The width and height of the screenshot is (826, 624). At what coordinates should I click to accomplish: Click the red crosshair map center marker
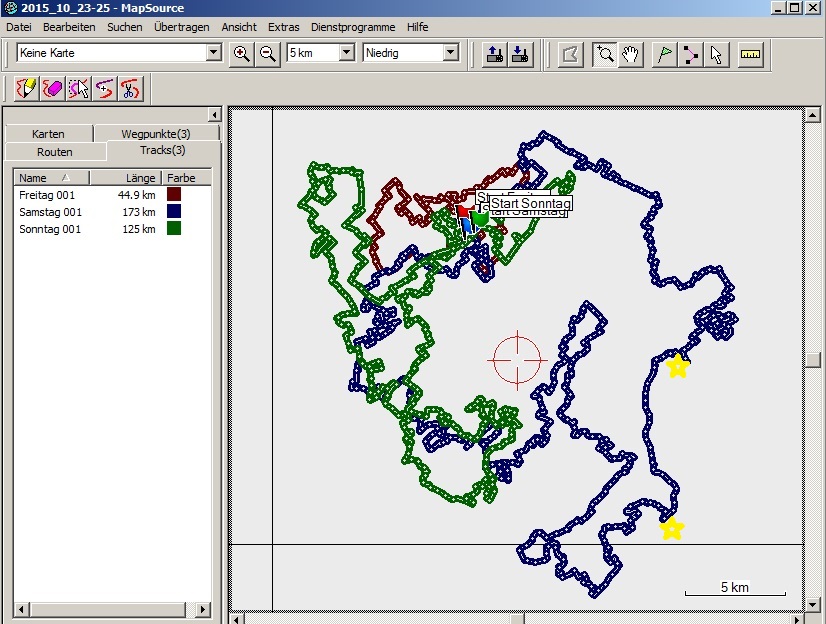(517, 361)
